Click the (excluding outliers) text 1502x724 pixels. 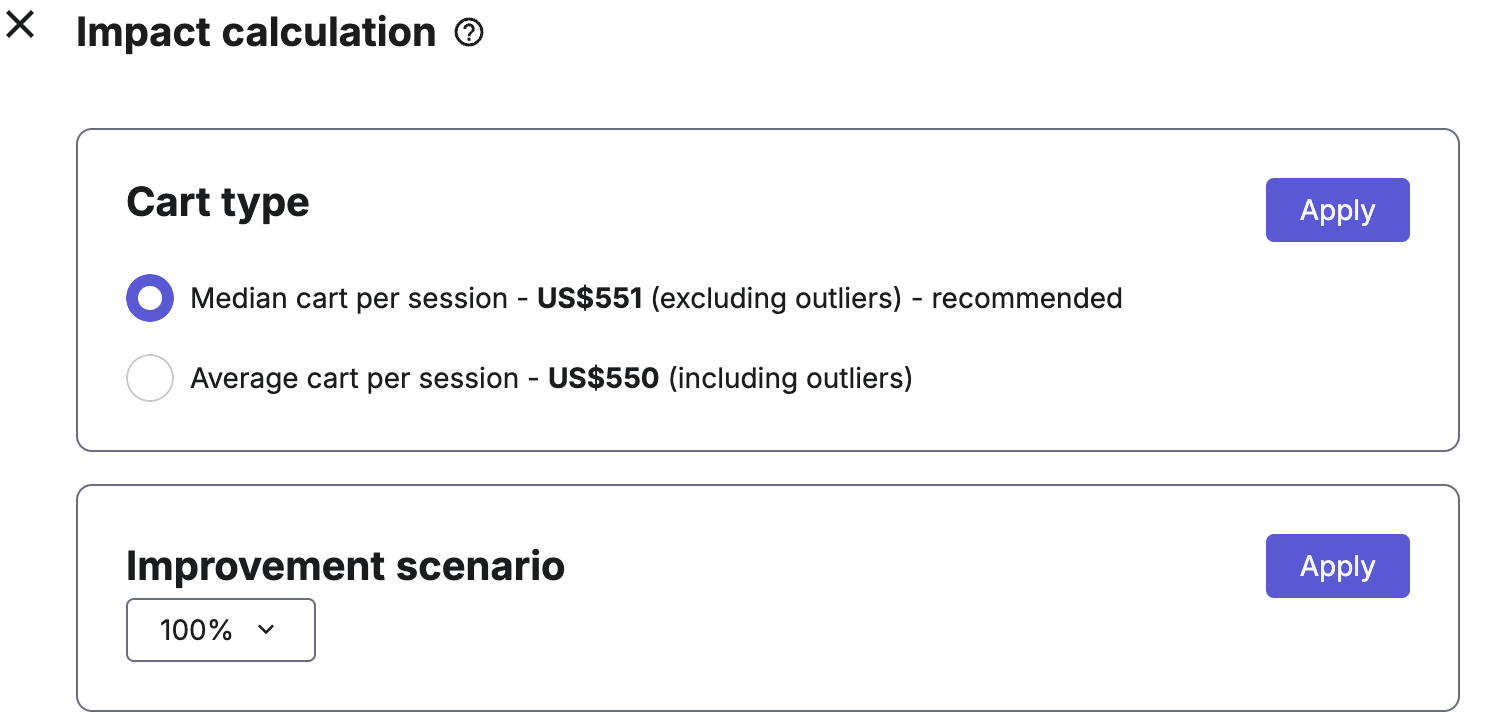(x=777, y=298)
